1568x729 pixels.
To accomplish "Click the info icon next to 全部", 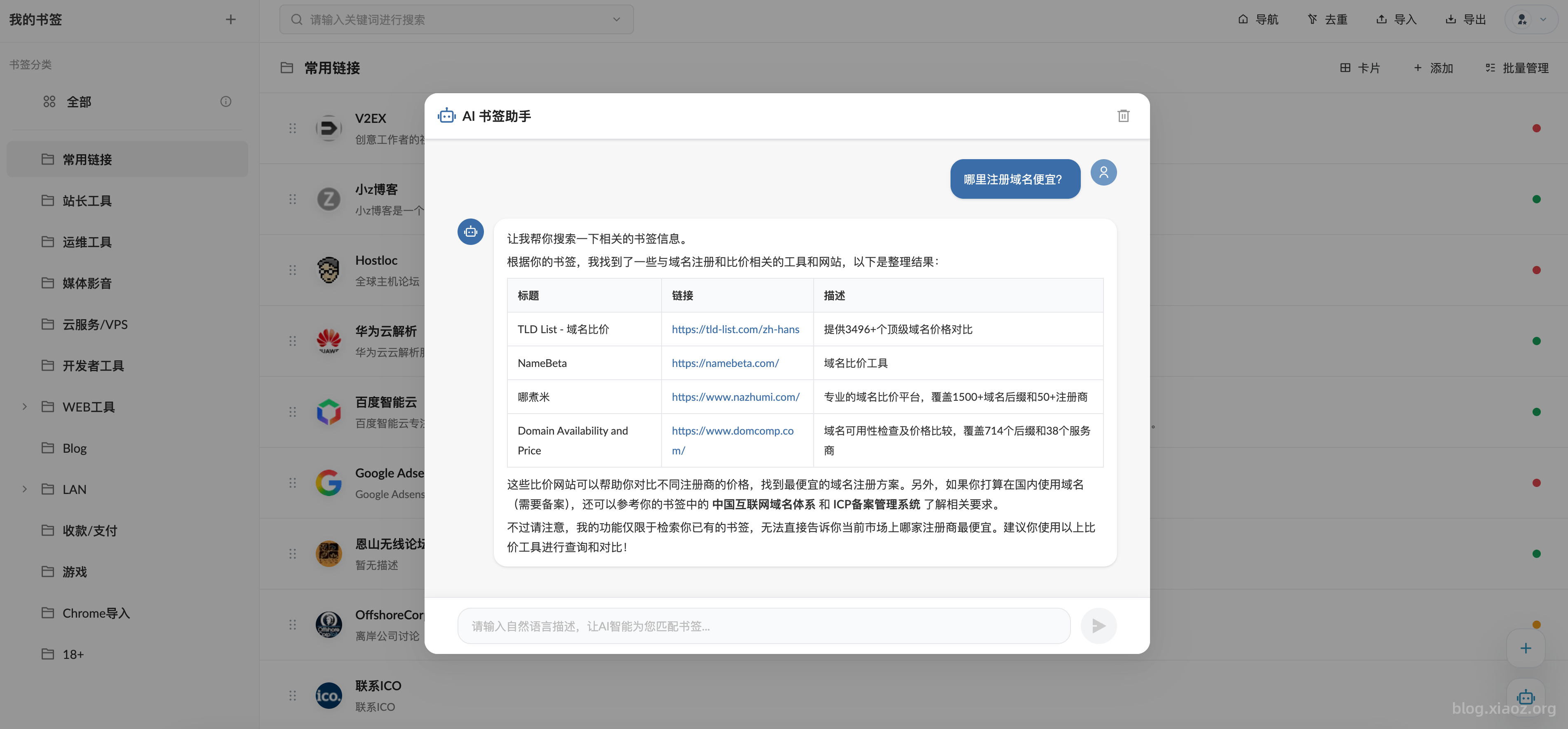I will pyautogui.click(x=226, y=102).
